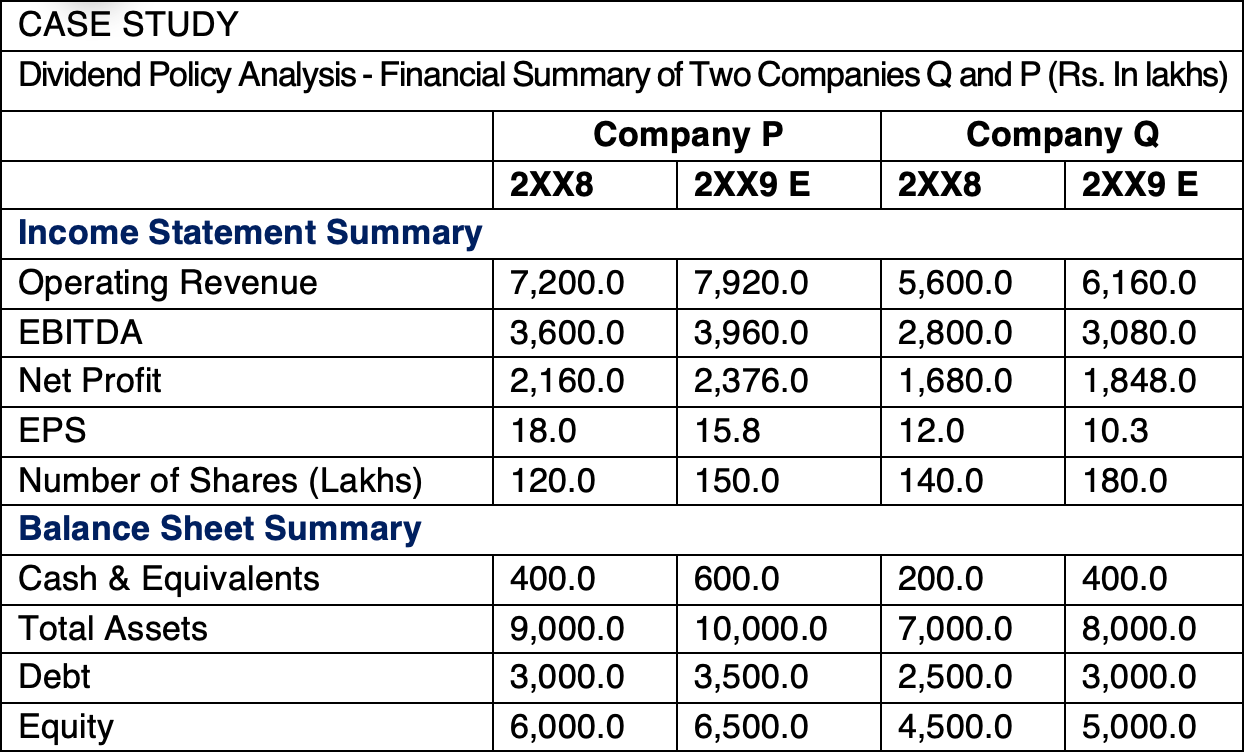Click the CASE STUDY title cell
Image resolution: width=1244 pixels, height=752 pixels.
coord(621,26)
